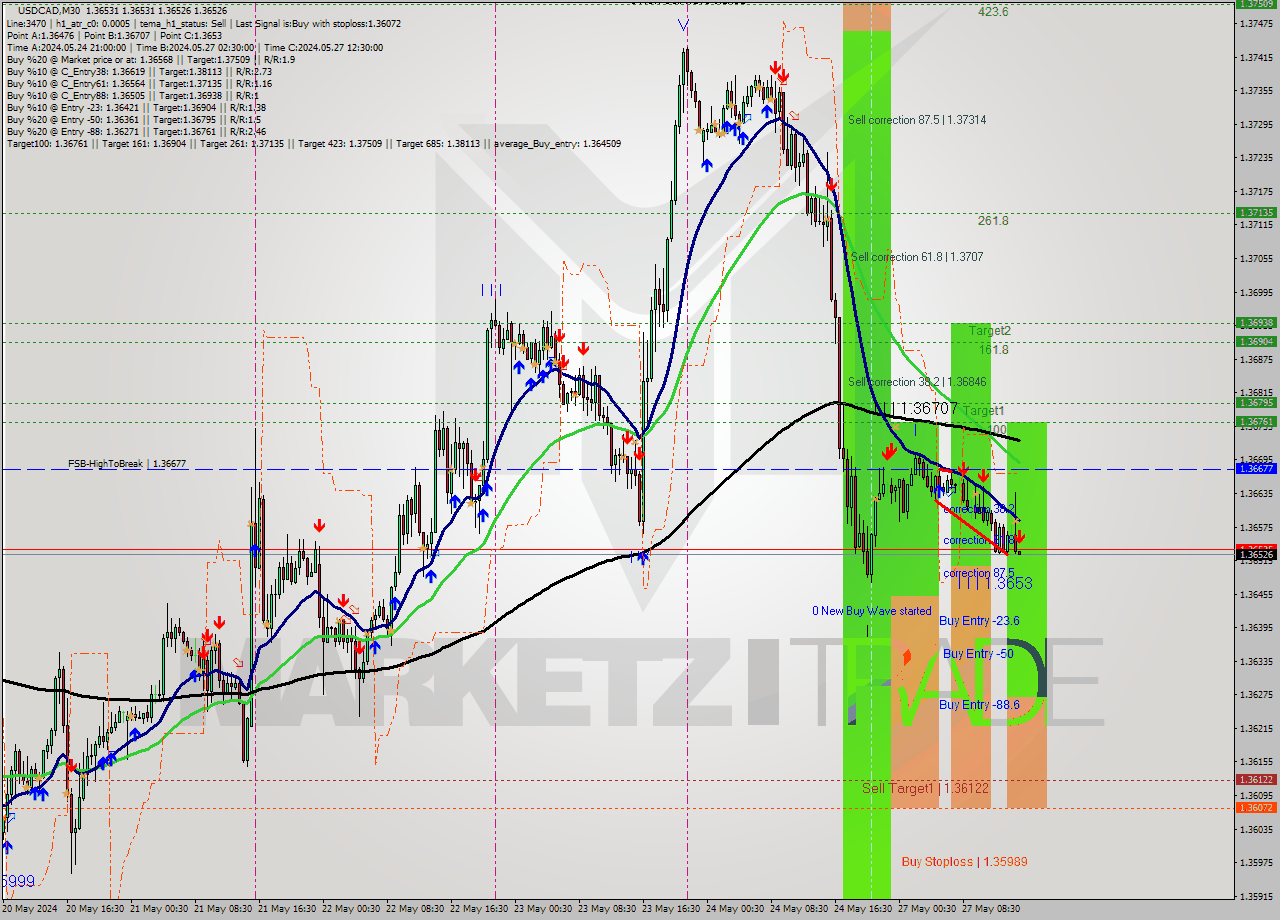Click the orange 1.36072 price tag

pyautogui.click(x=1256, y=807)
